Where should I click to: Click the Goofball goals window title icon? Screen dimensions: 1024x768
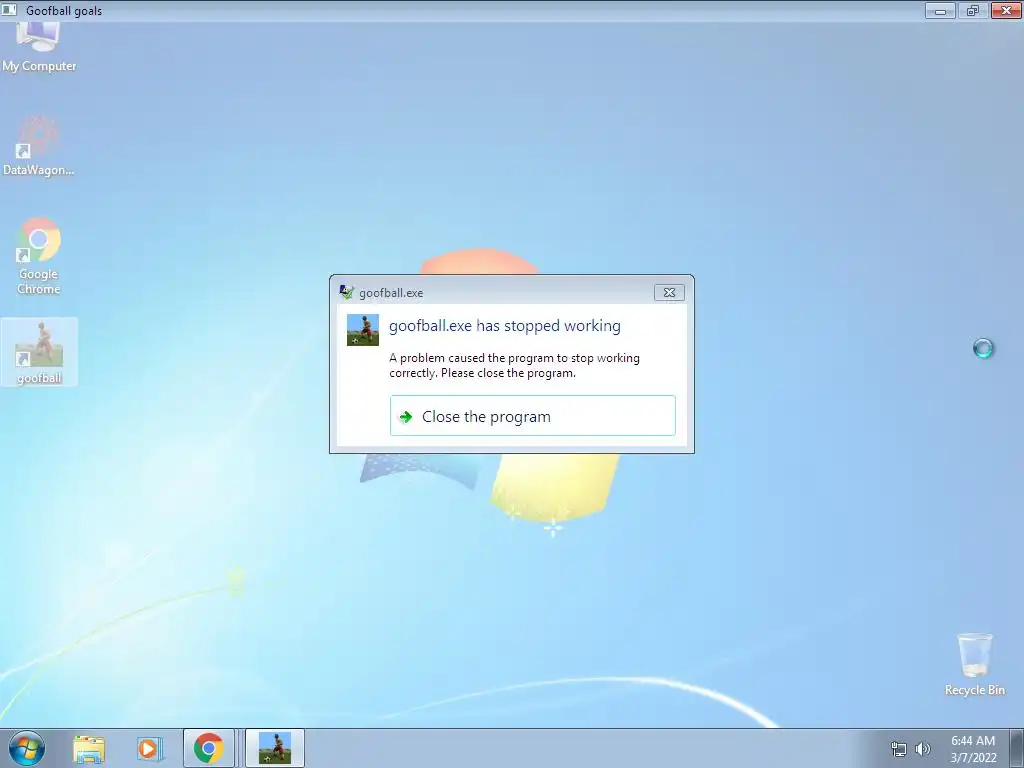click(x=9, y=10)
